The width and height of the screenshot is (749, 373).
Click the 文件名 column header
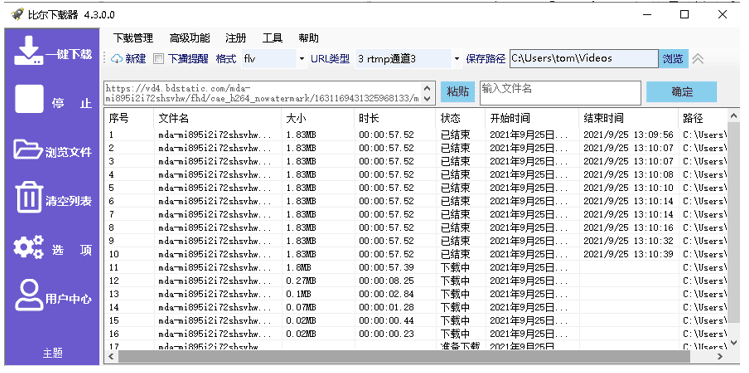[217, 118]
